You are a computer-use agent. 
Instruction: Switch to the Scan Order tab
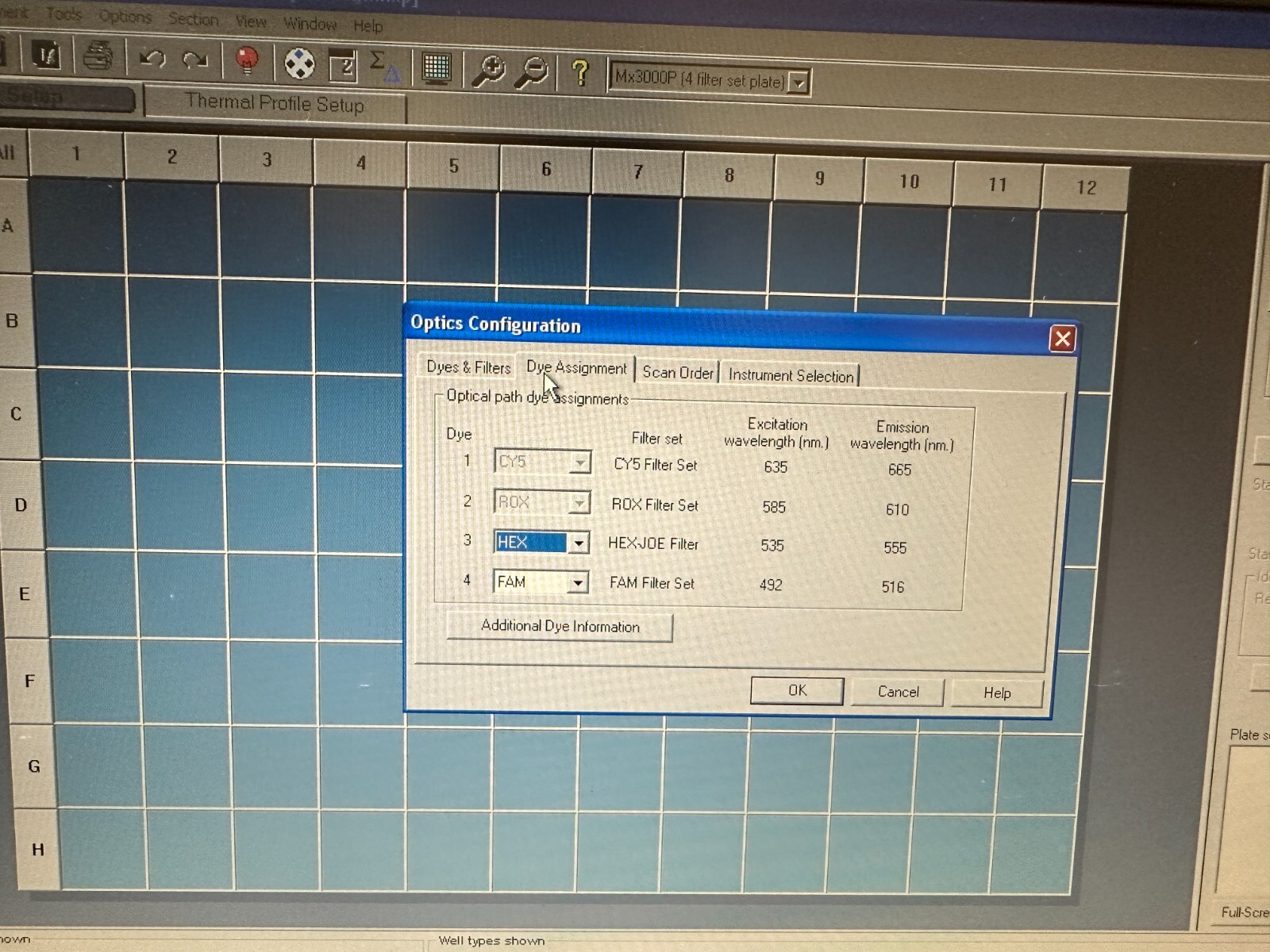click(677, 372)
